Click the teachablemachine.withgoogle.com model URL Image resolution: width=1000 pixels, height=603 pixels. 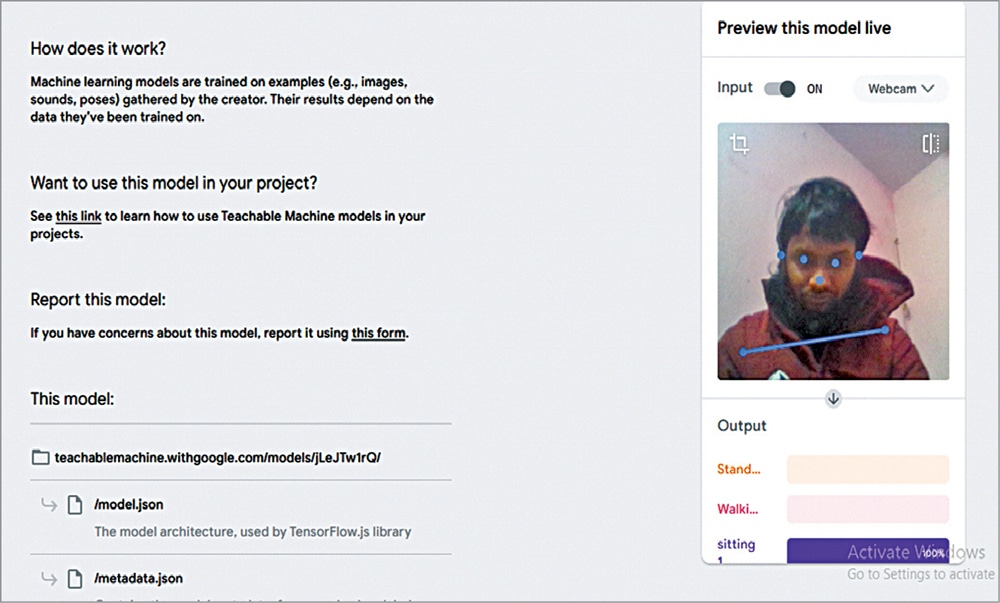coord(217,457)
